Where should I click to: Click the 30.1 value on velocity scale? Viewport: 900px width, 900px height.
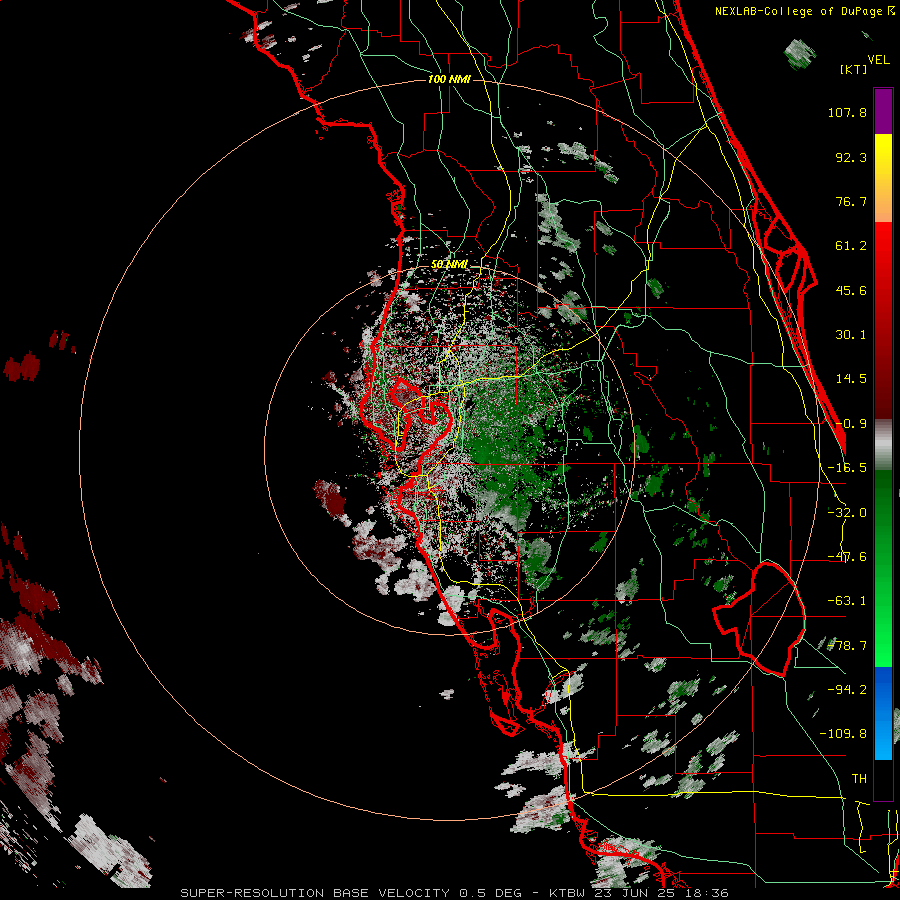tap(851, 335)
